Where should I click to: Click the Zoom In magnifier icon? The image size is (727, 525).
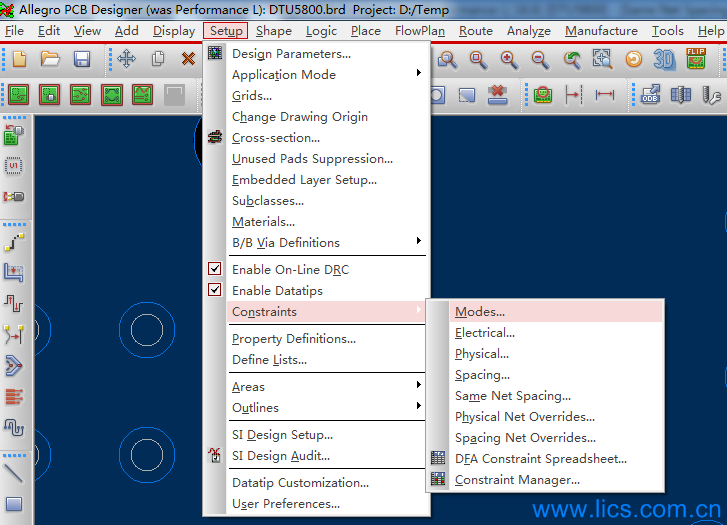tap(509, 59)
